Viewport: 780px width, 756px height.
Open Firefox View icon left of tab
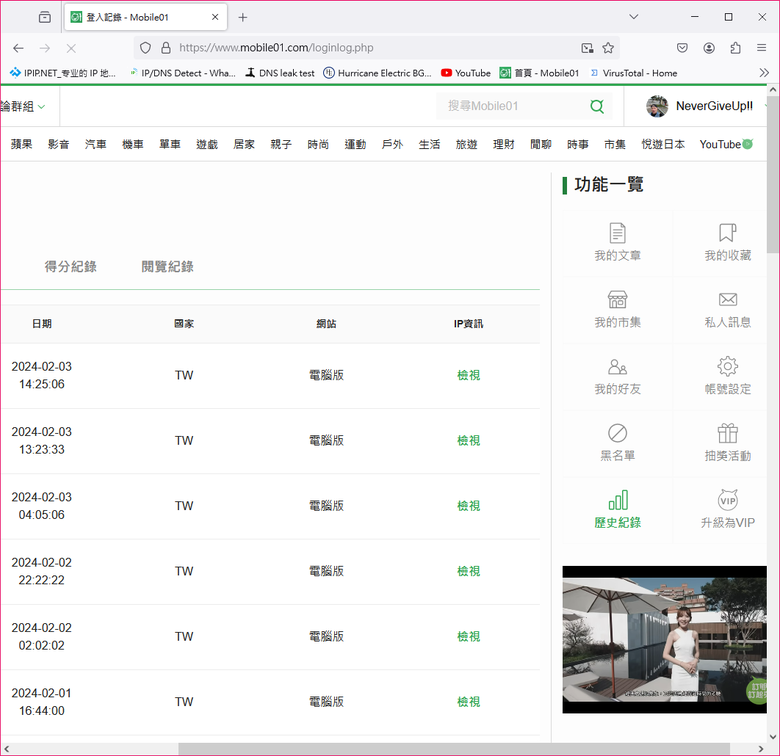pyautogui.click(x=45, y=17)
